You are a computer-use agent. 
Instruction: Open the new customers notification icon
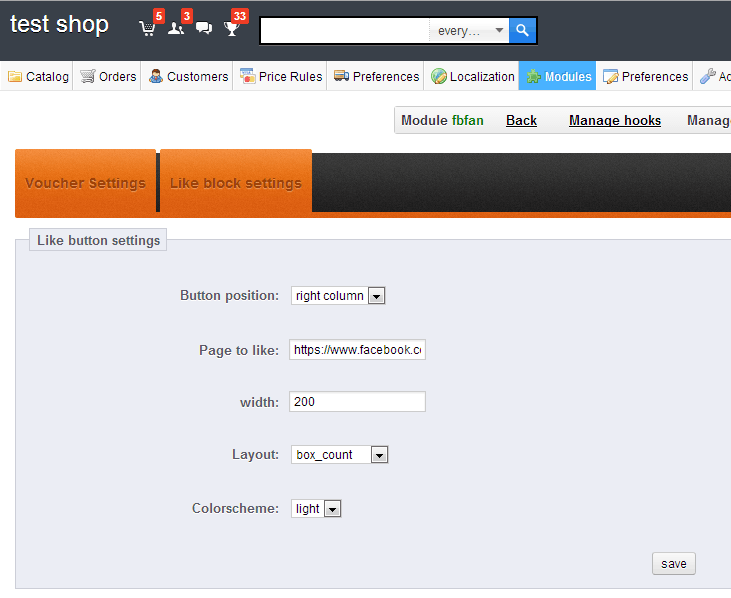coord(176,28)
